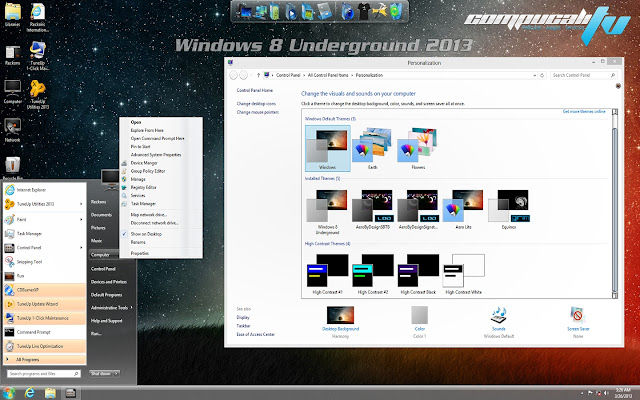Click Internet Explorer on the taskbar
The image size is (640, 400).
29,393
